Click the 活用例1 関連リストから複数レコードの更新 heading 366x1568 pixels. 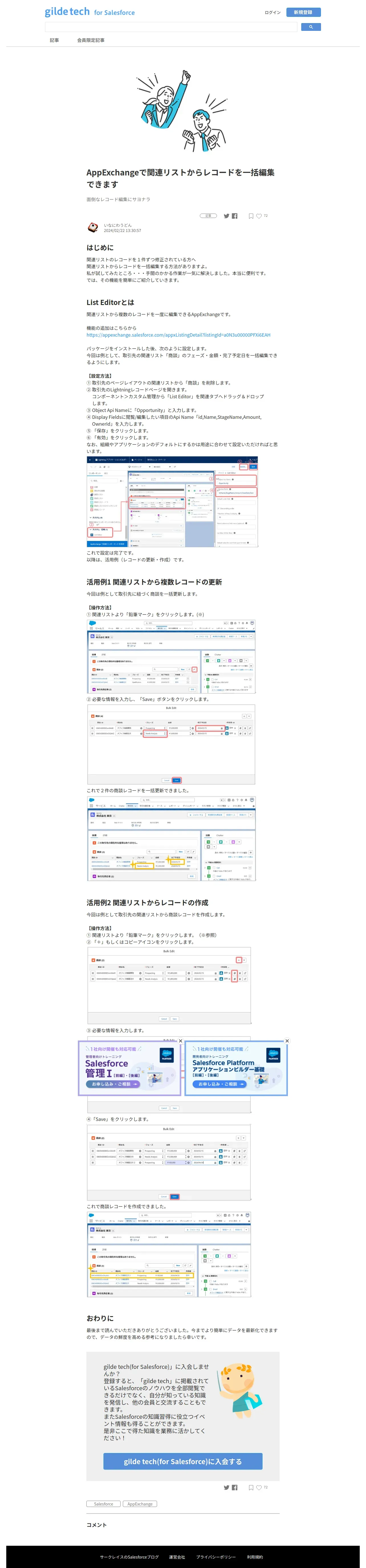[x=154, y=582]
